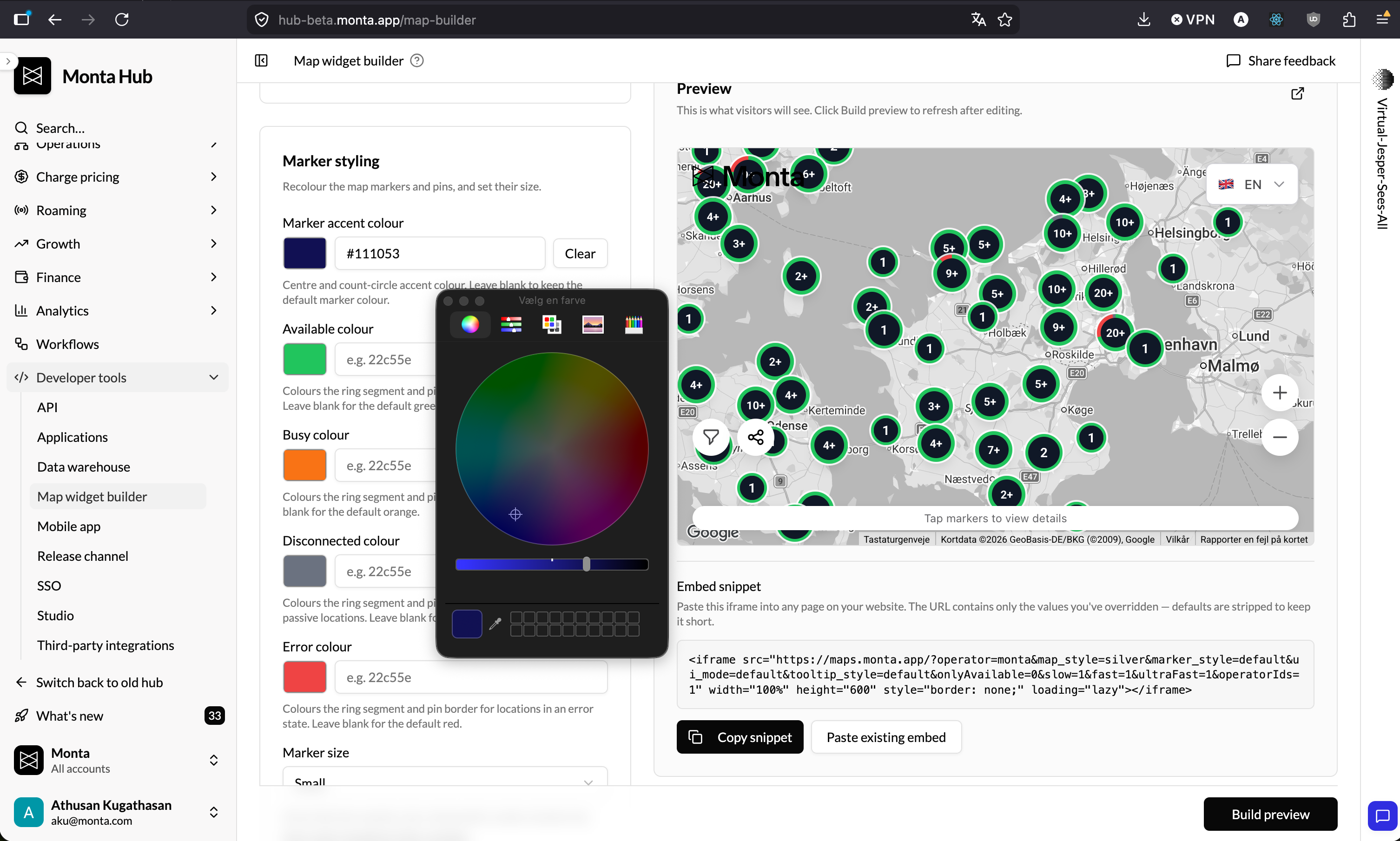
Task: Click the Marker accent colour hex field
Action: pos(440,253)
